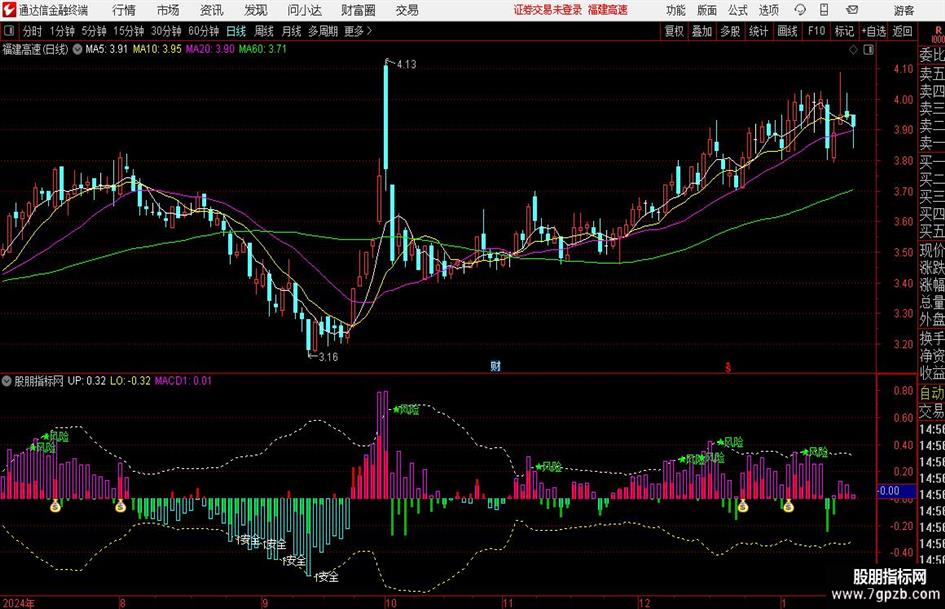Toggle the left side panel icon

coord(9,31)
